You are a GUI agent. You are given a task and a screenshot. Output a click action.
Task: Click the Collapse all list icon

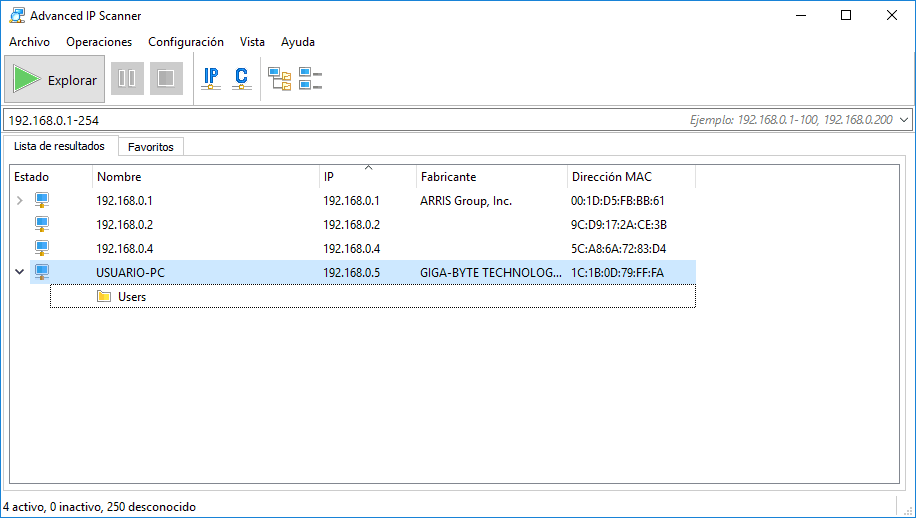311,78
